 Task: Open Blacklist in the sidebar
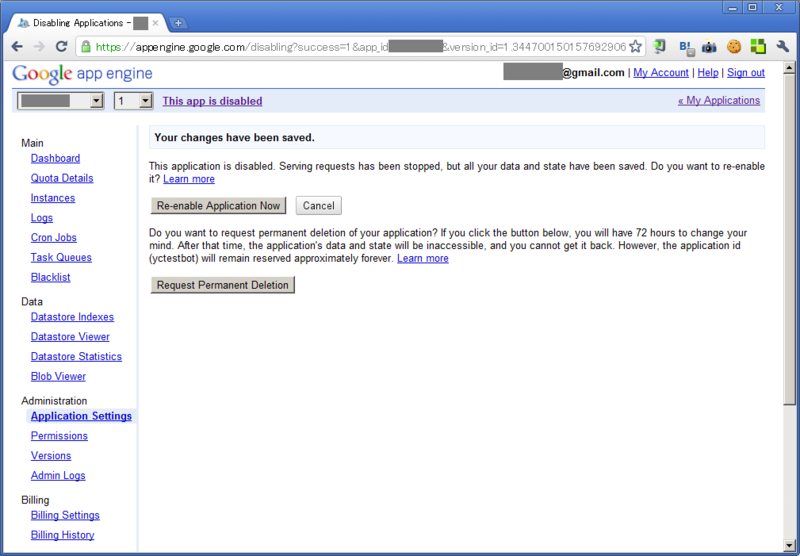50,277
